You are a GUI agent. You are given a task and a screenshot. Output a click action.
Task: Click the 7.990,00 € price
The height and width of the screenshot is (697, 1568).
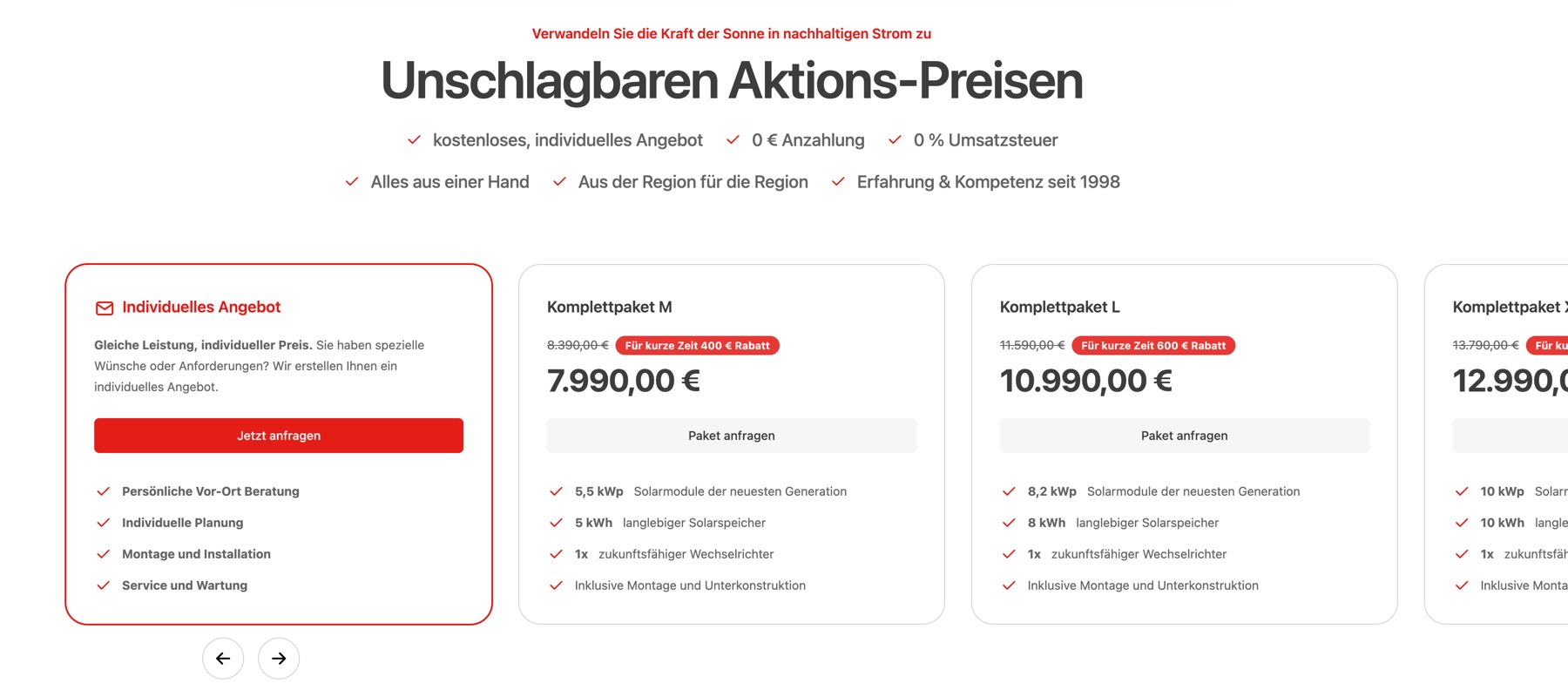(x=624, y=381)
